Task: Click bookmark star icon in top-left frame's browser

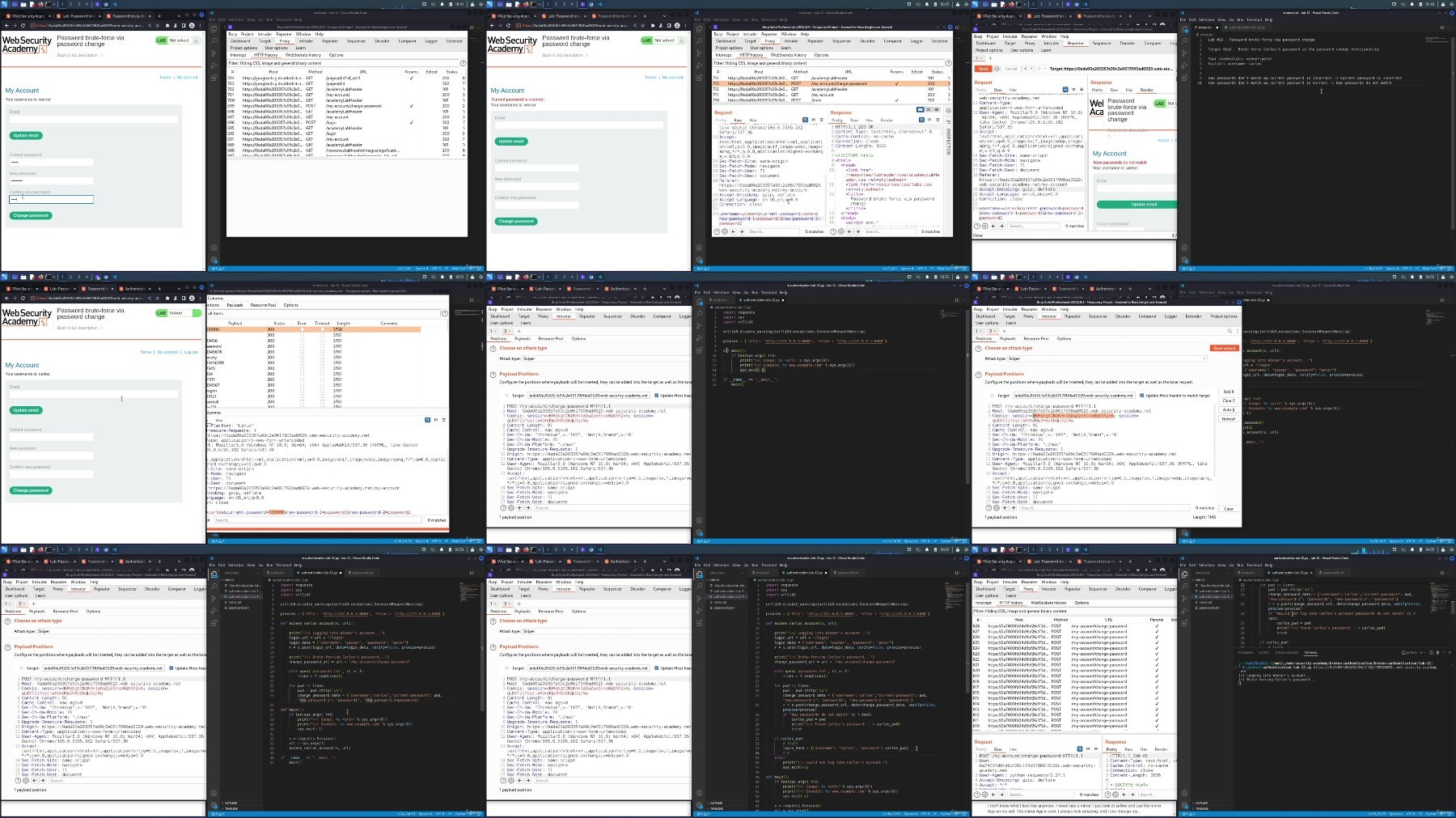Action: click(x=158, y=26)
